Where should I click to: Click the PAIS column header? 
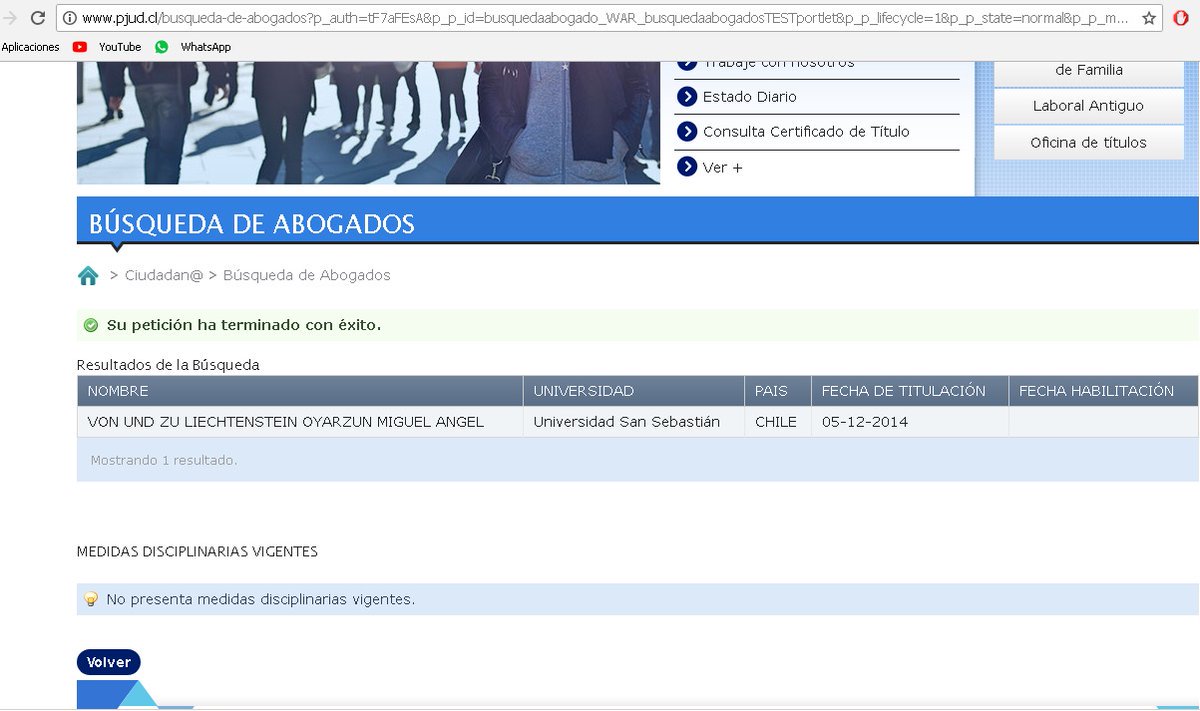point(777,391)
